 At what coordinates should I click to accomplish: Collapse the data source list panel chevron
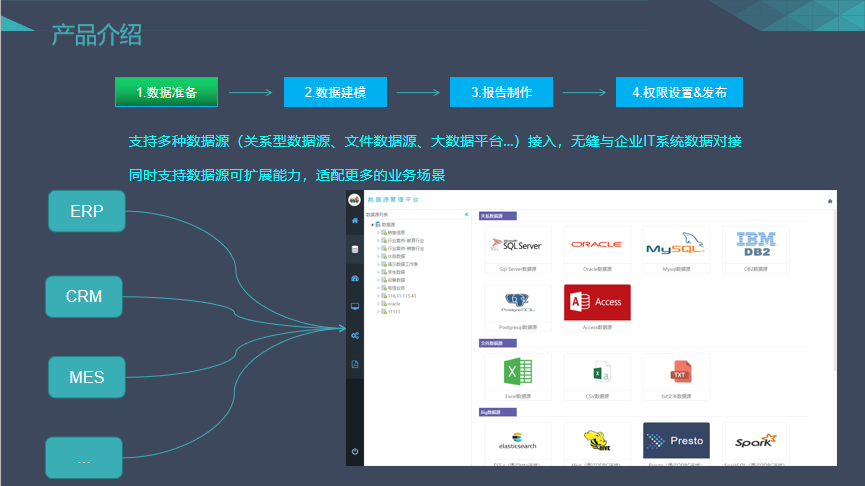pyautogui.click(x=466, y=215)
